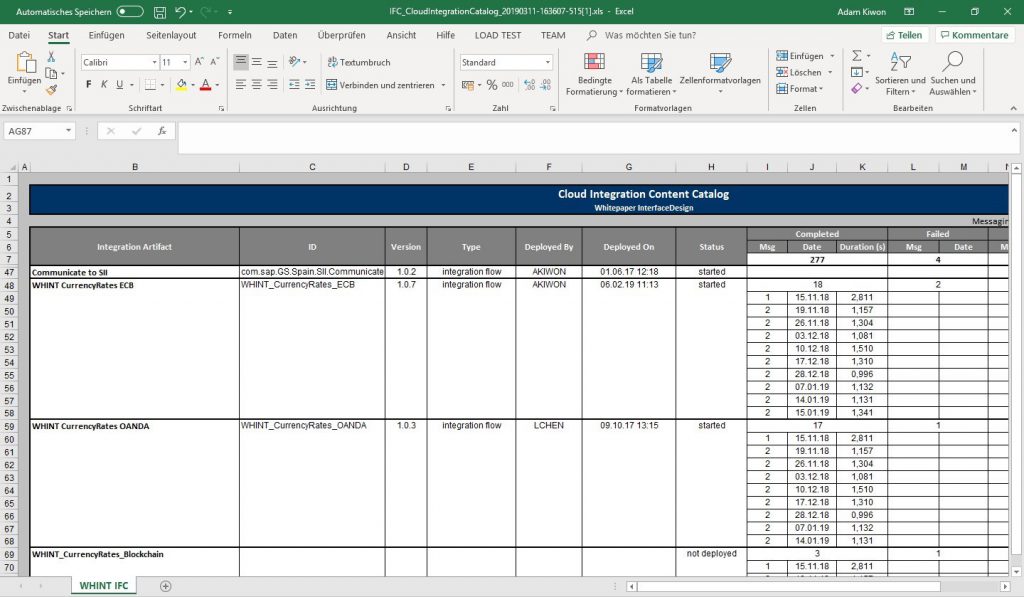Copy the selection with the copy icon
The width and height of the screenshot is (1024, 597).
pyautogui.click(x=51, y=73)
